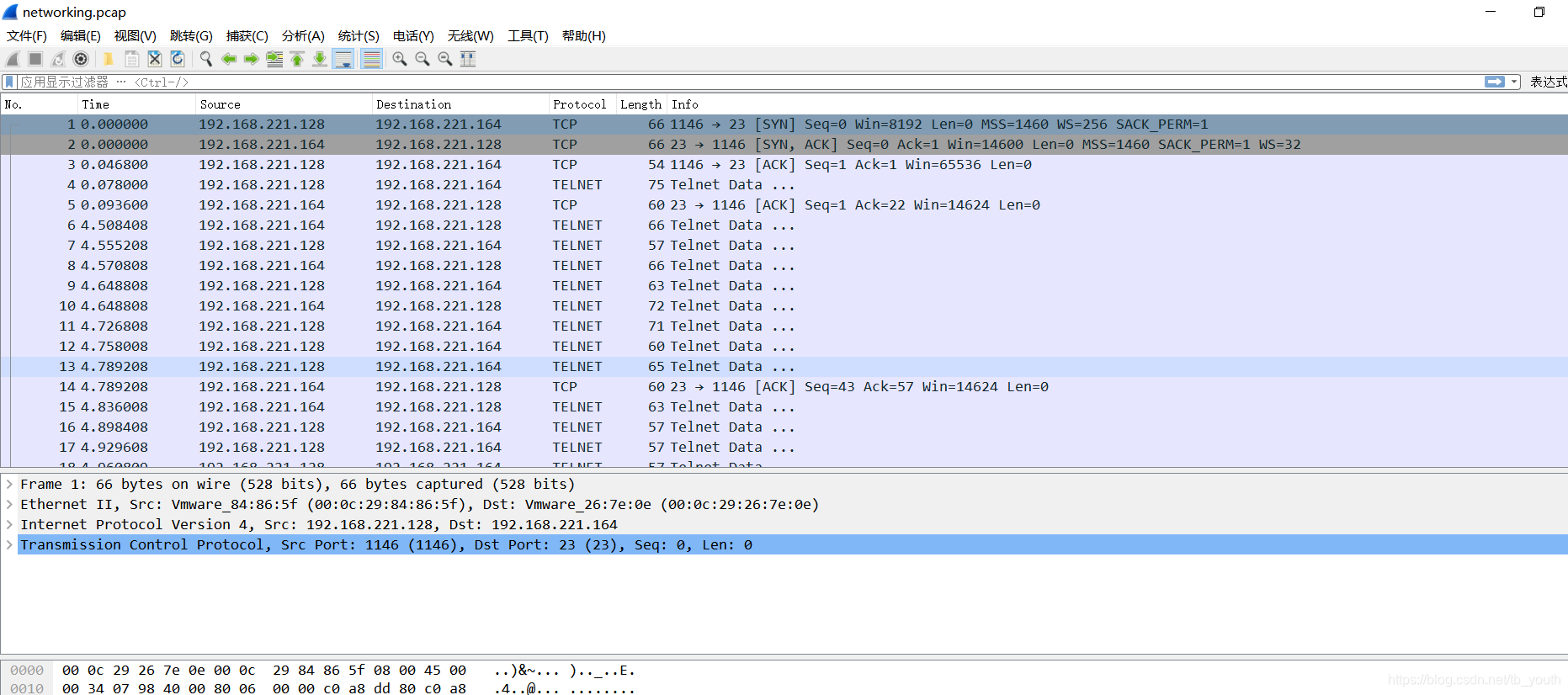1568x695 pixels.
Task: Jump to the last packet
Action: point(320,59)
